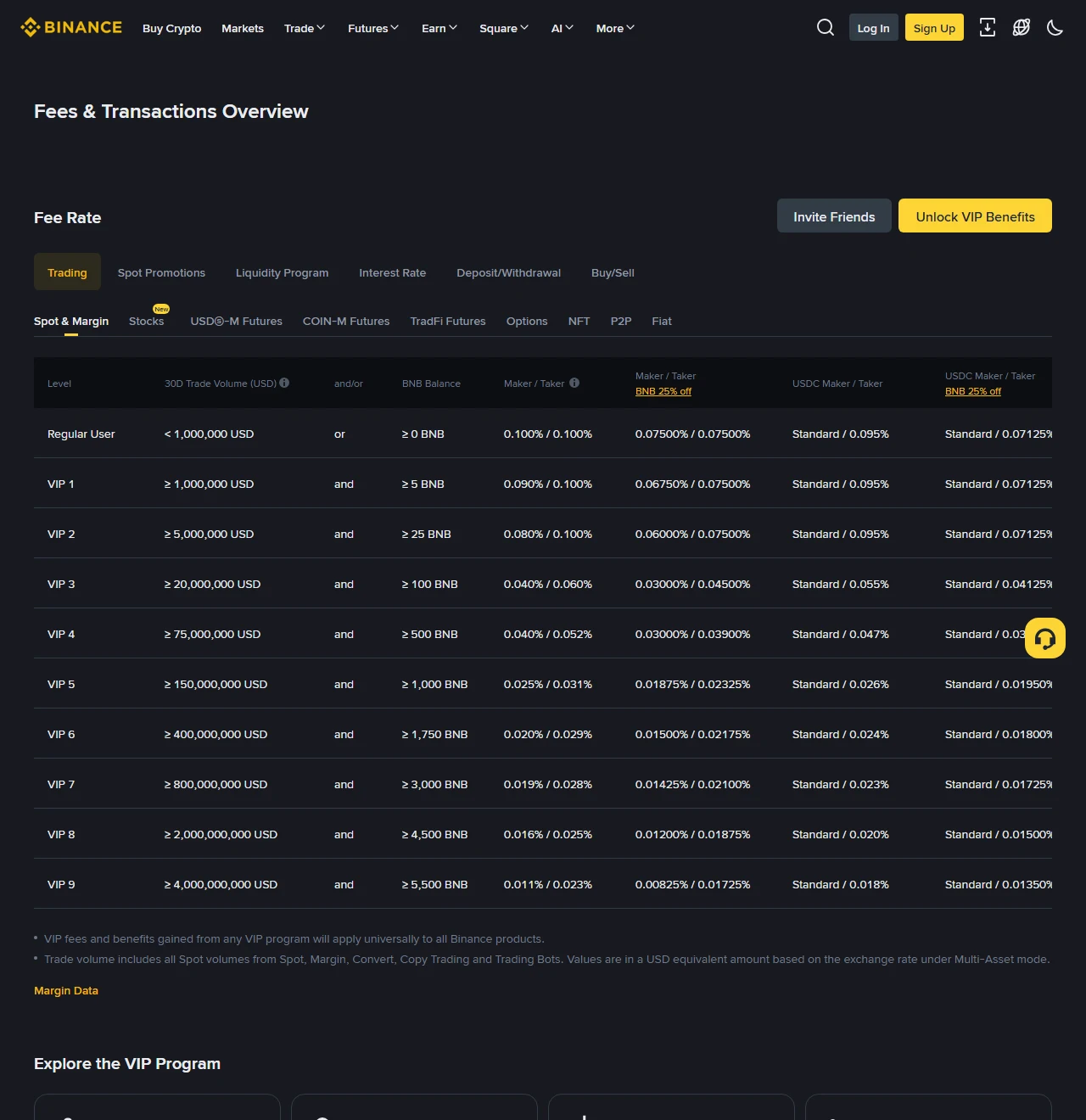1086x1120 pixels.
Task: Select the USD®-M Futures sub-tab
Action: tap(236, 321)
